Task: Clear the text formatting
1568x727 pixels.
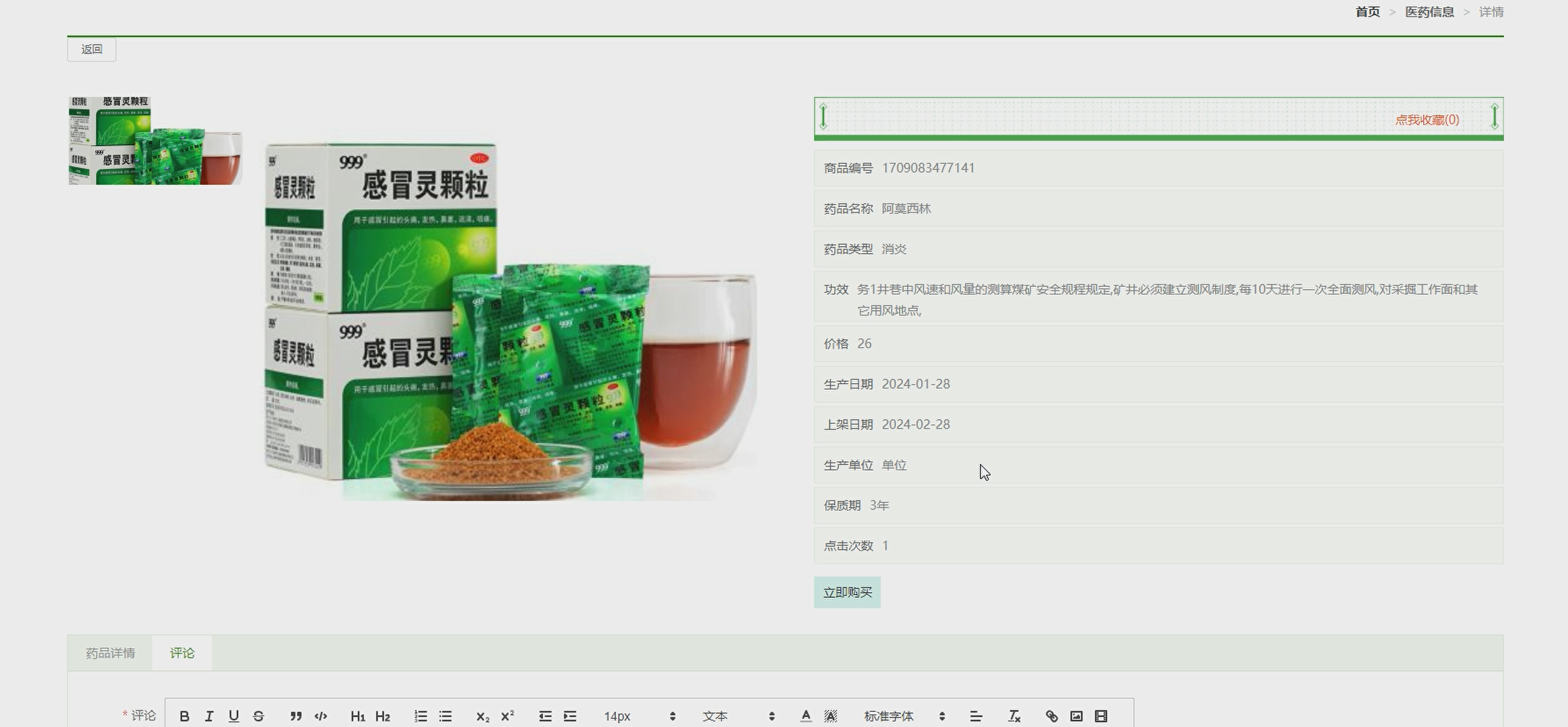Action: tap(1014, 716)
